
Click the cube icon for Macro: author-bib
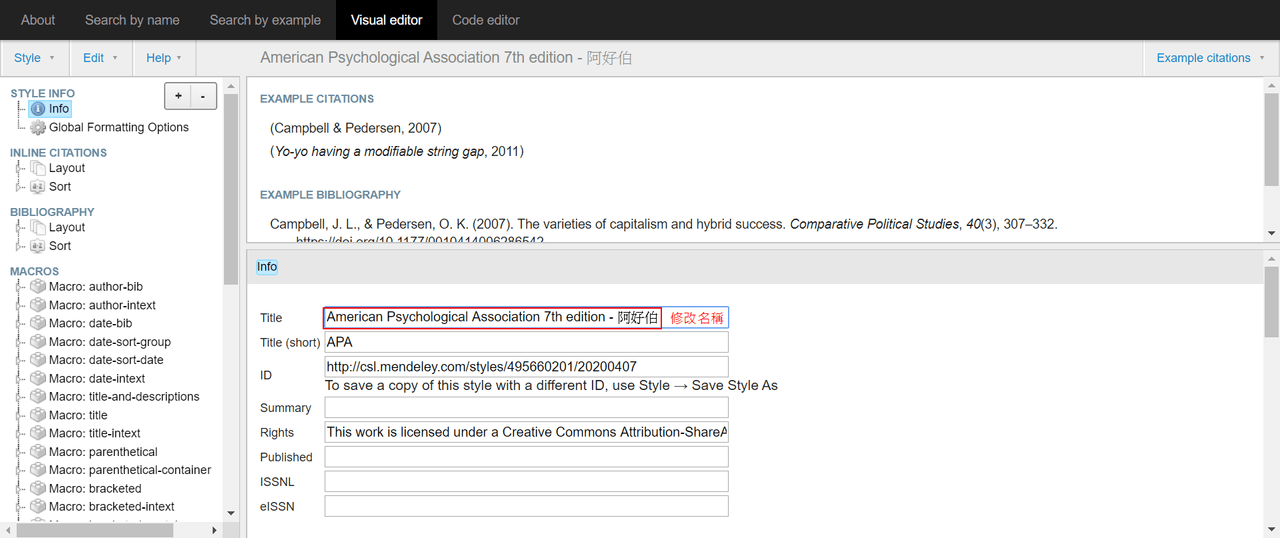[38, 287]
